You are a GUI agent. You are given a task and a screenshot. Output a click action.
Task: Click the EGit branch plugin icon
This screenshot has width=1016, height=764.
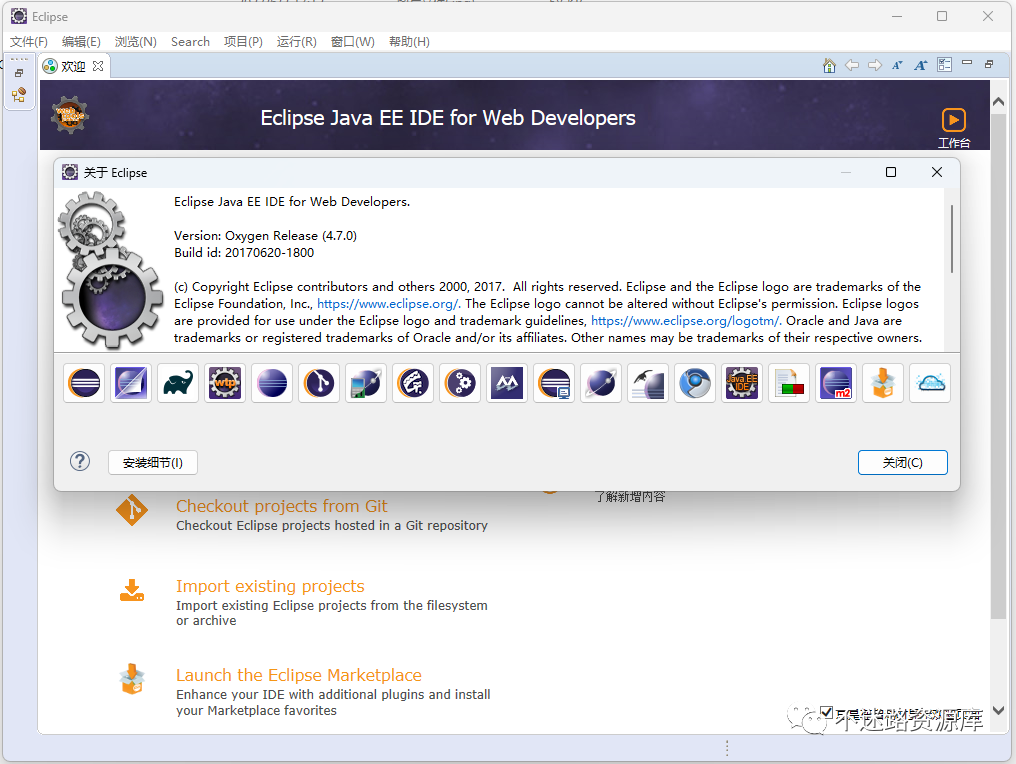319,383
